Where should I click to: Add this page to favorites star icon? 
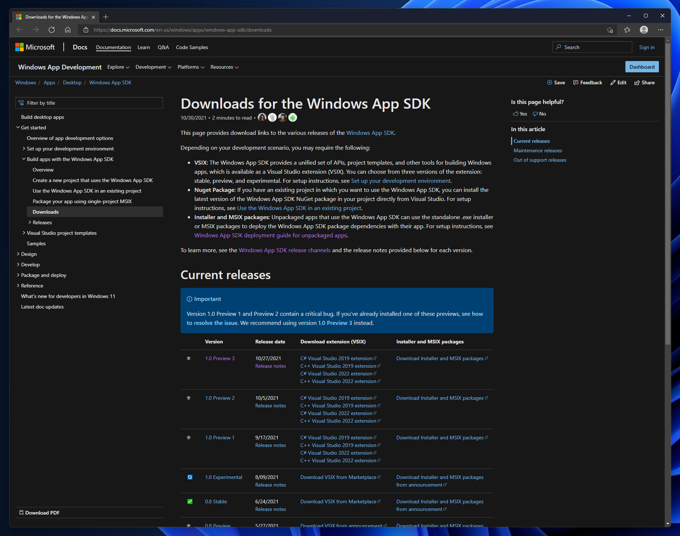tap(610, 30)
